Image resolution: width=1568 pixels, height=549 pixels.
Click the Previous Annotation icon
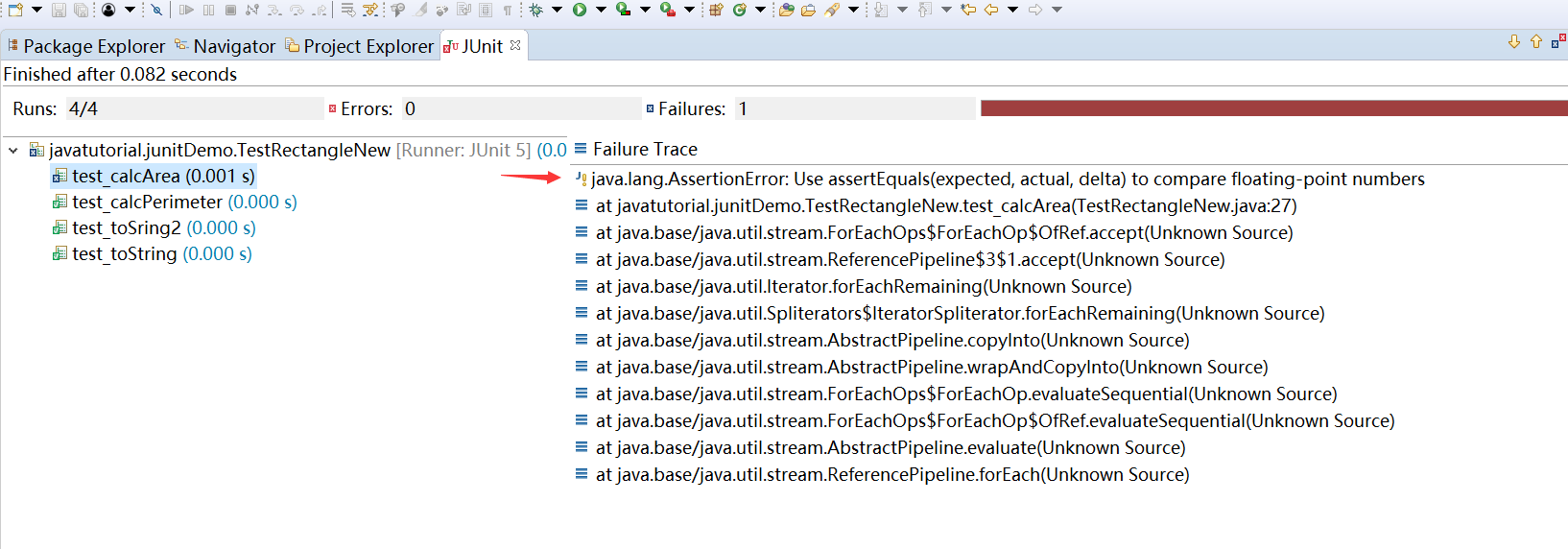point(925,10)
